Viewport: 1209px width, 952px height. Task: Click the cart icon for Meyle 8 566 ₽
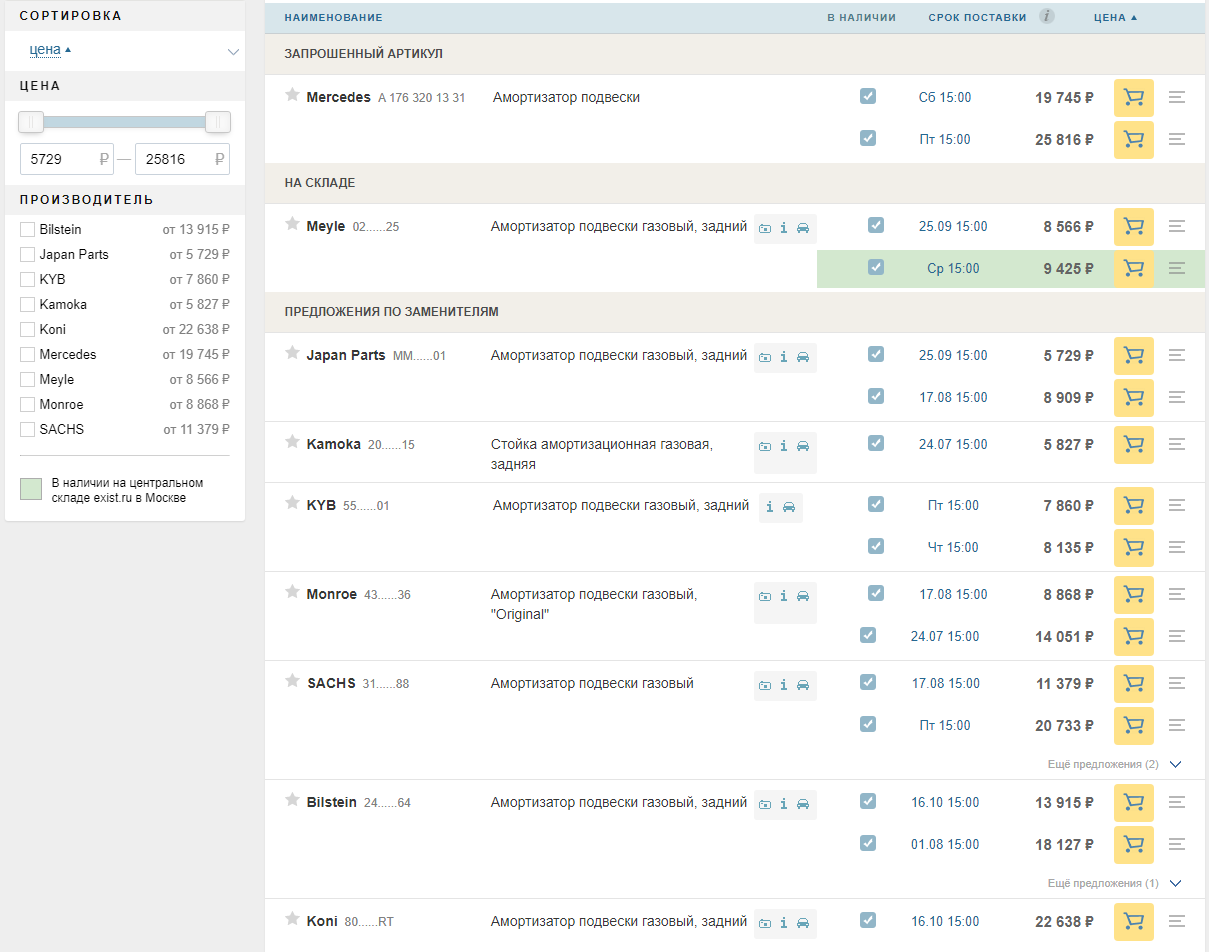pyautogui.click(x=1133, y=227)
